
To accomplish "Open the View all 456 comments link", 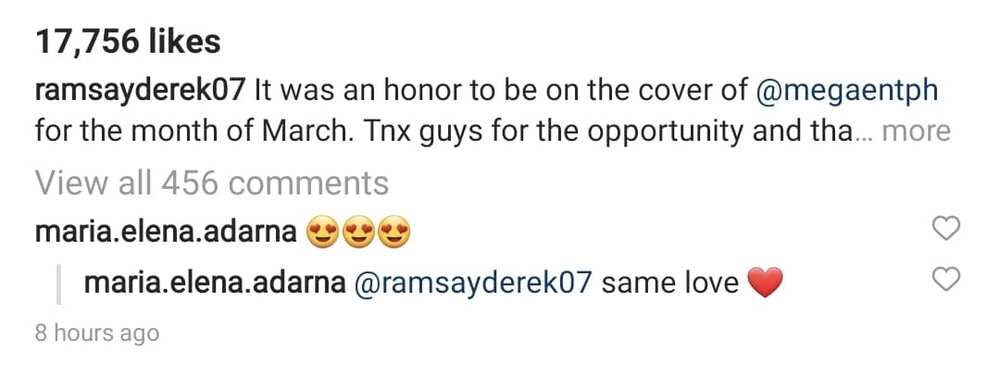I will click(x=212, y=183).
